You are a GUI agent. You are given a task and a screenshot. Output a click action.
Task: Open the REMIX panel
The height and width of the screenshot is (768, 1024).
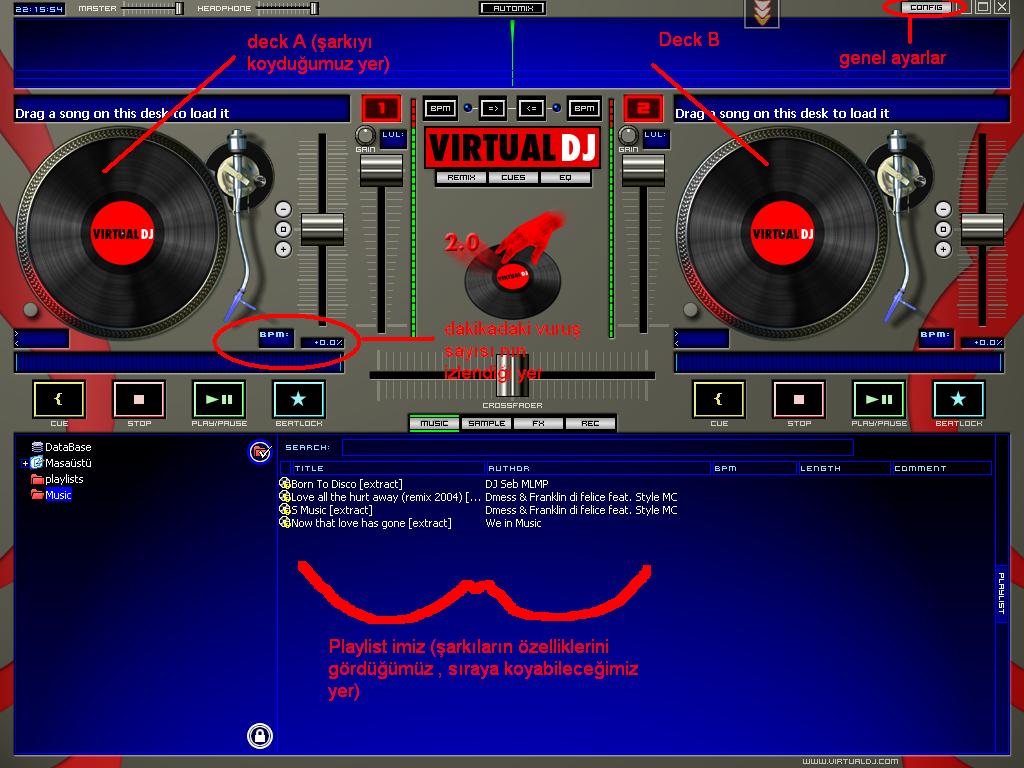click(461, 177)
